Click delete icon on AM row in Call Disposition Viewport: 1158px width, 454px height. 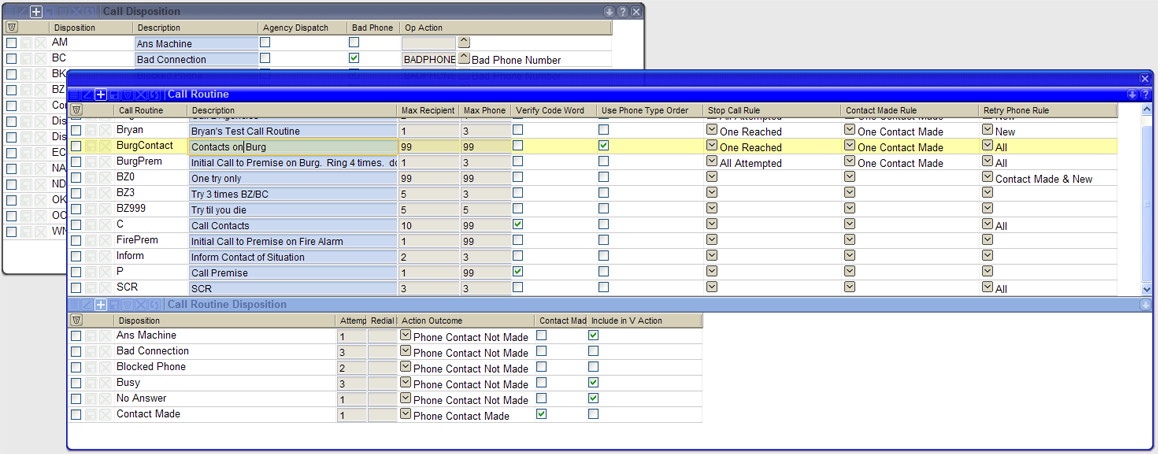coord(40,43)
